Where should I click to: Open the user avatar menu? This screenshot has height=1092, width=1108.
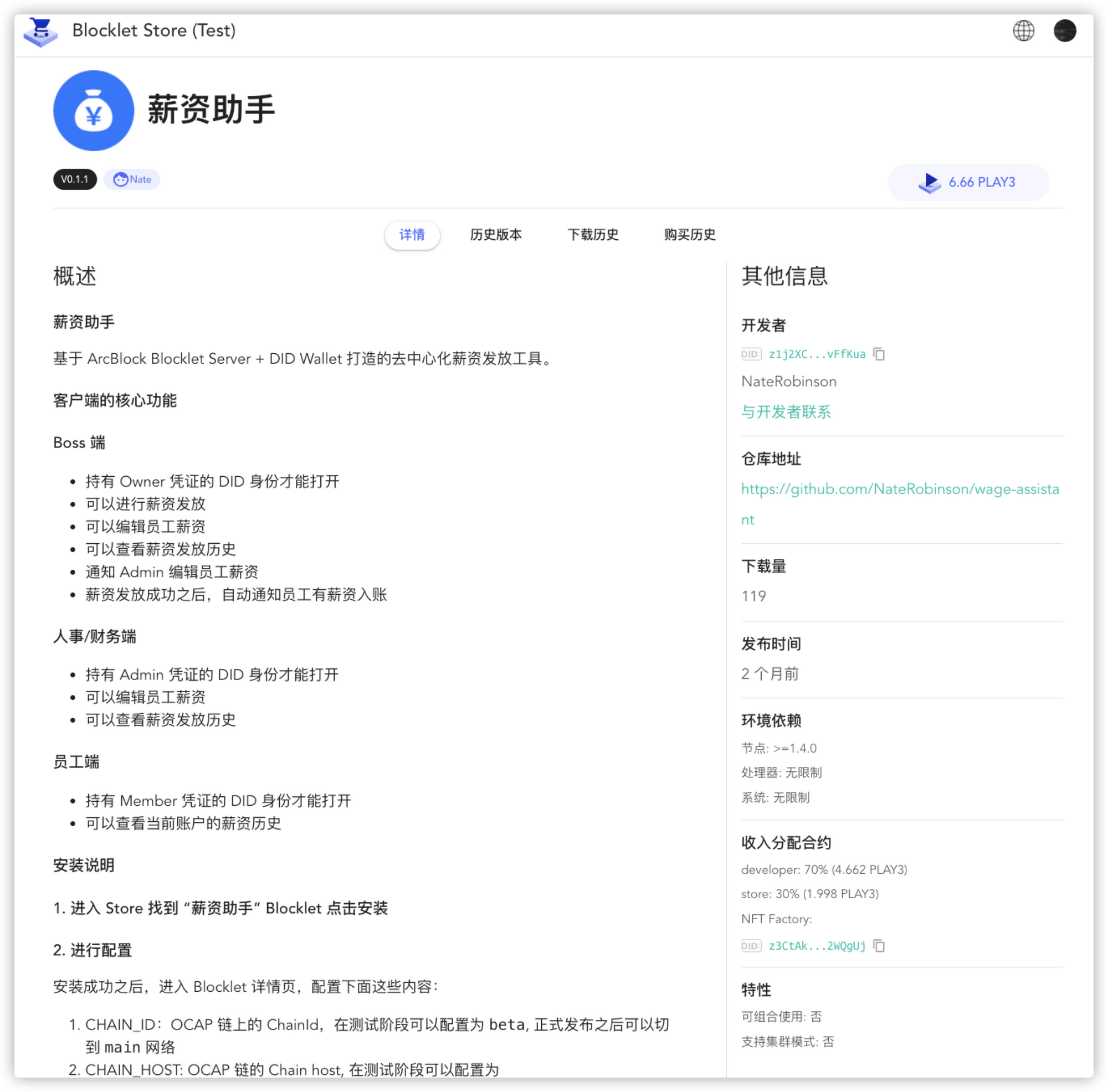pyautogui.click(x=1065, y=30)
